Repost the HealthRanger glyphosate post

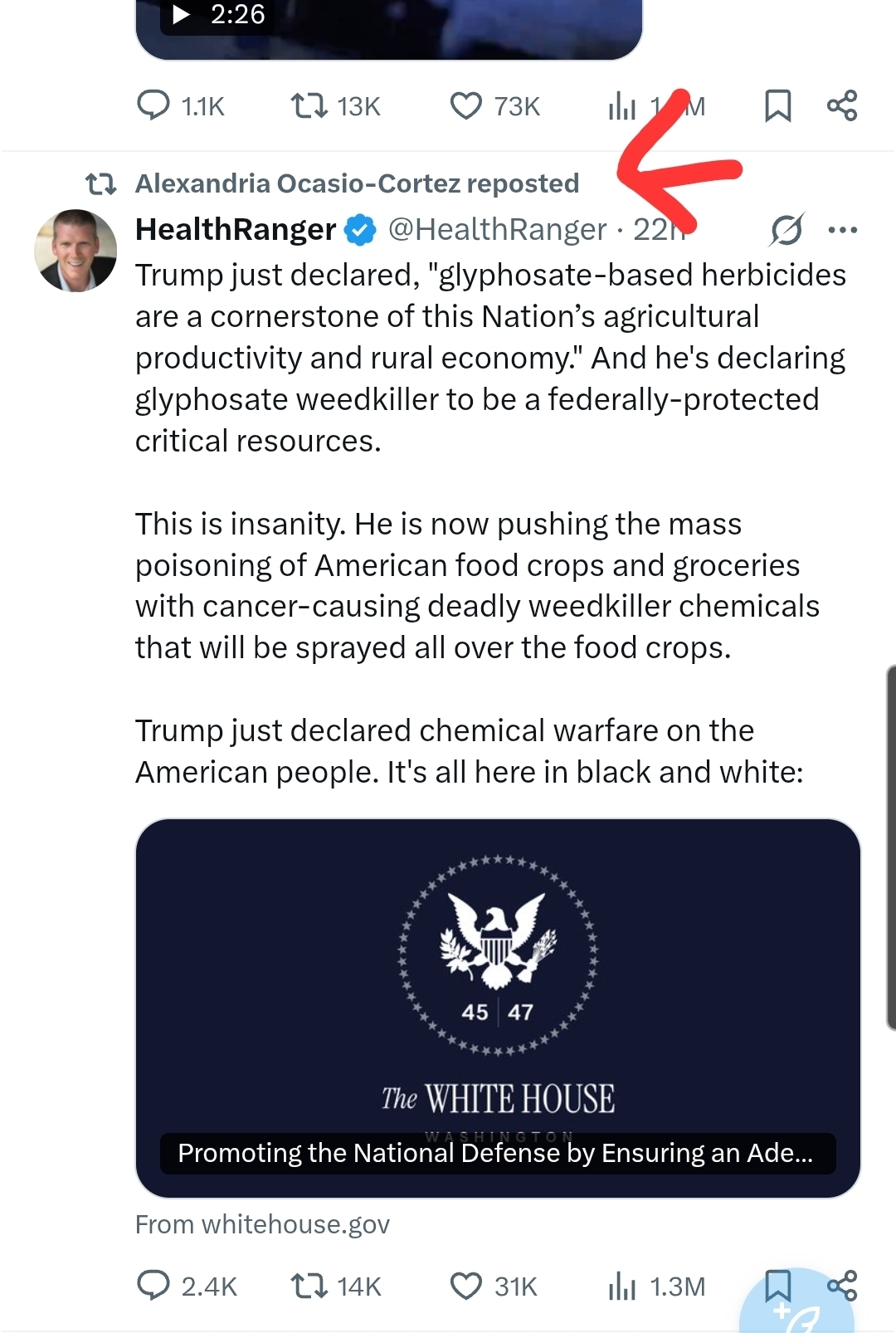(309, 1286)
